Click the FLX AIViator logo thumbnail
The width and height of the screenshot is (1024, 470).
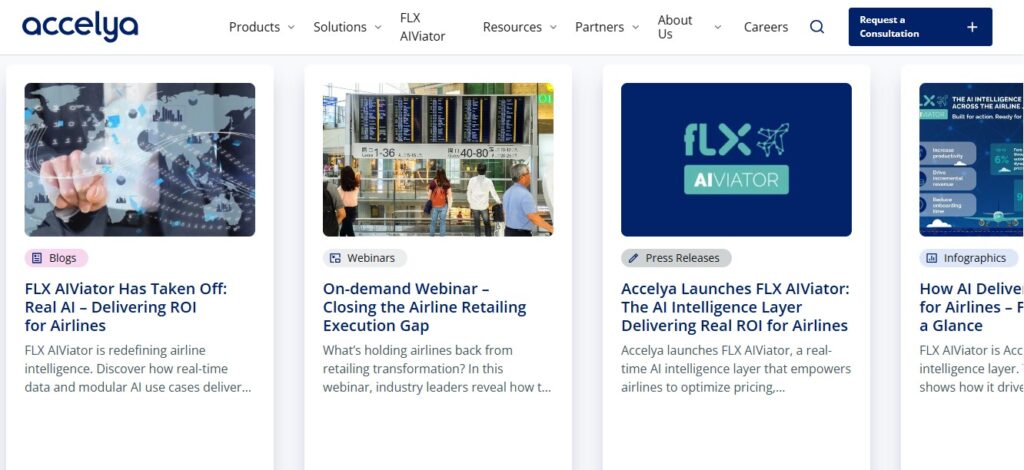[x=736, y=159]
